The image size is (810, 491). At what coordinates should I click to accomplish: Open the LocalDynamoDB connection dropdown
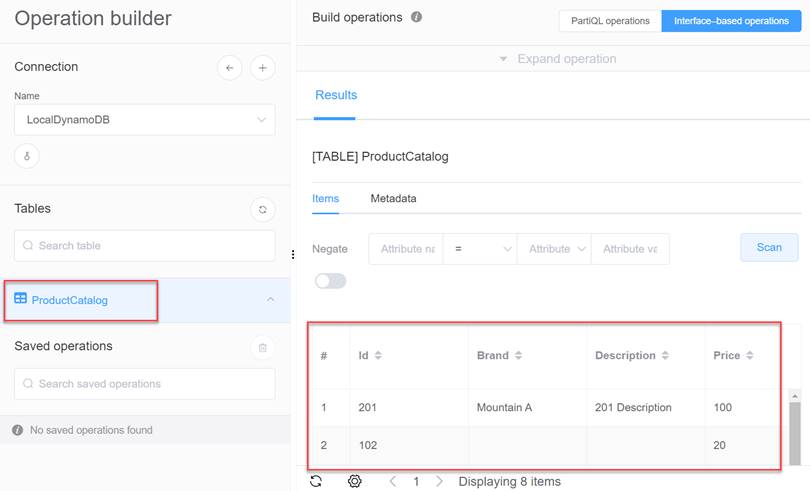(145, 120)
